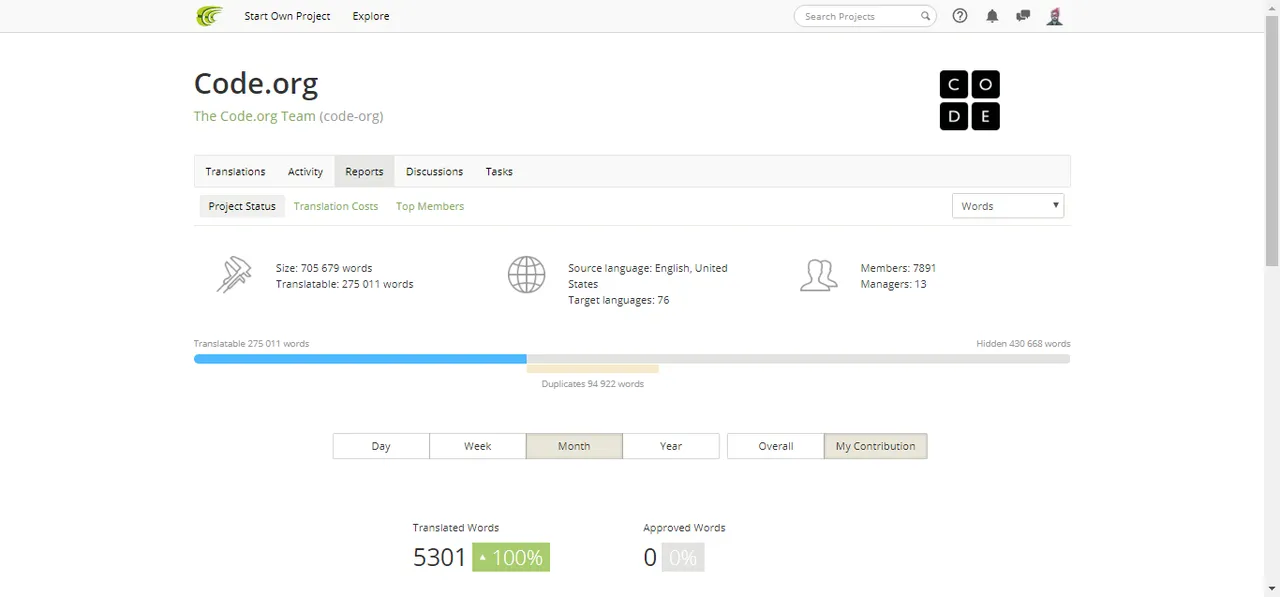Select the Day period toggle
The width and height of the screenshot is (1280, 597).
pyautogui.click(x=381, y=446)
